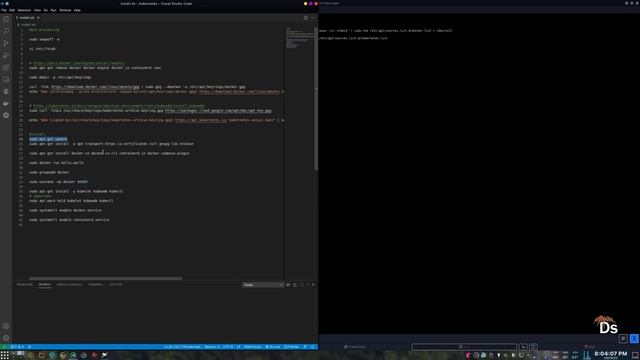
Task: Open the Explorer view in activity bar
Action: [6, 19]
